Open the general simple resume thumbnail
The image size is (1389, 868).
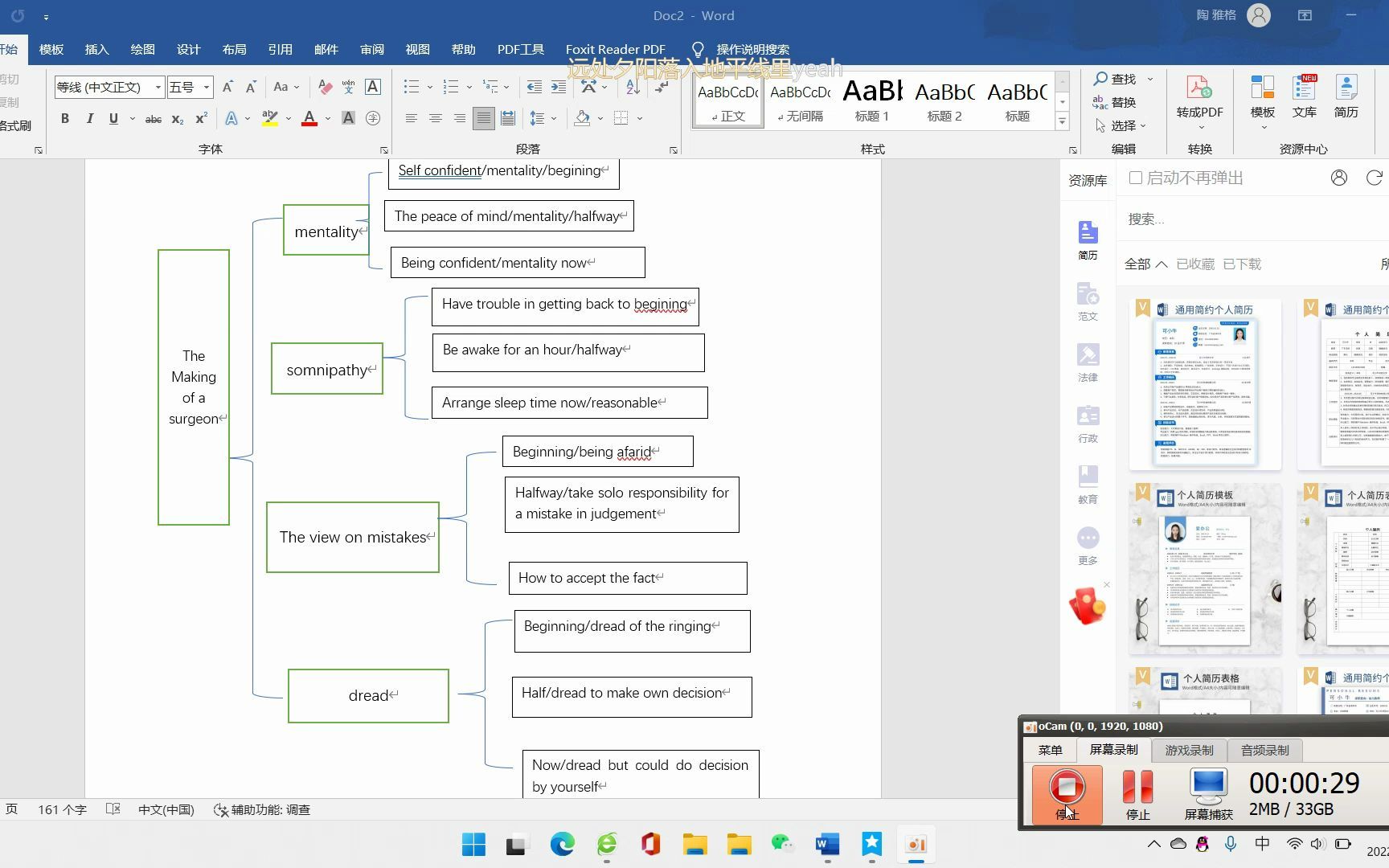[1205, 384]
